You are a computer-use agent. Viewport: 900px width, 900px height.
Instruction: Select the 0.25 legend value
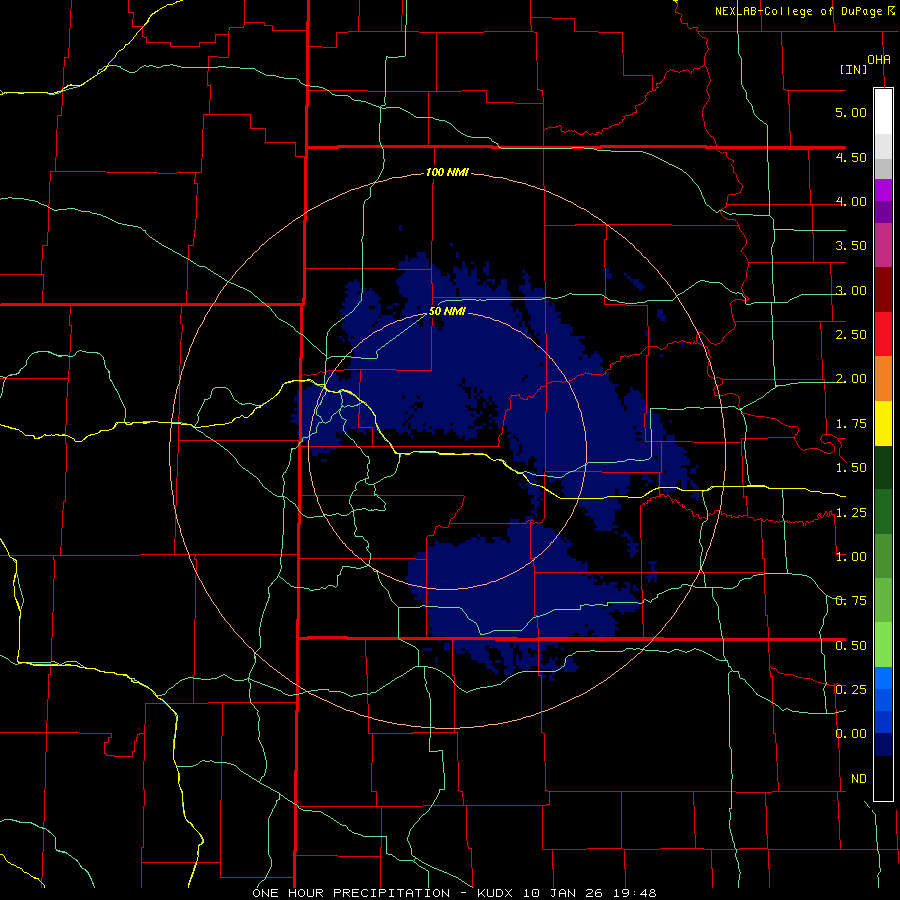click(851, 690)
